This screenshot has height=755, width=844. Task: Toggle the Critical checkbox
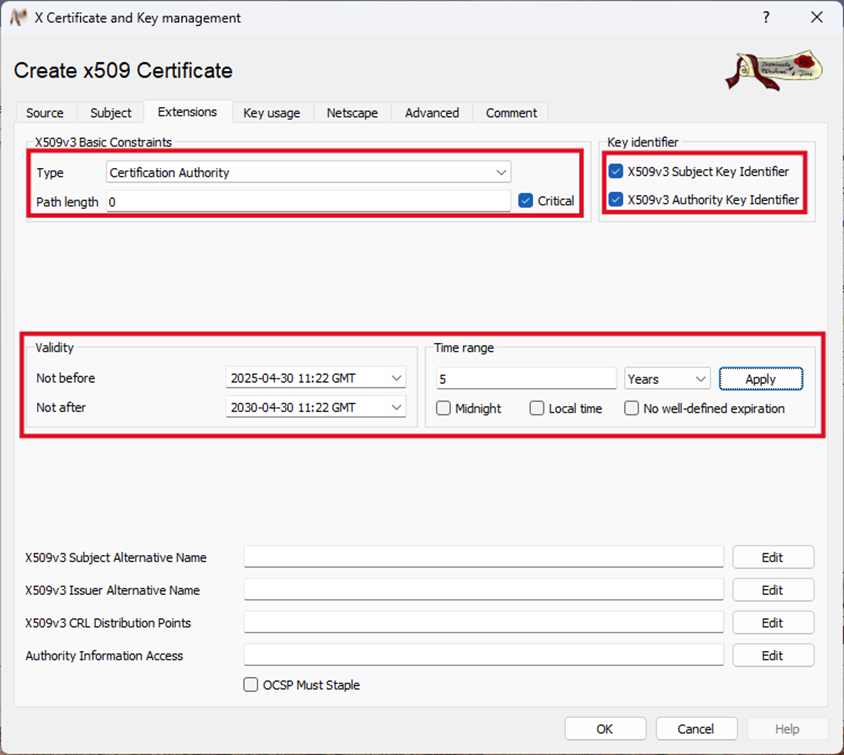(x=527, y=201)
